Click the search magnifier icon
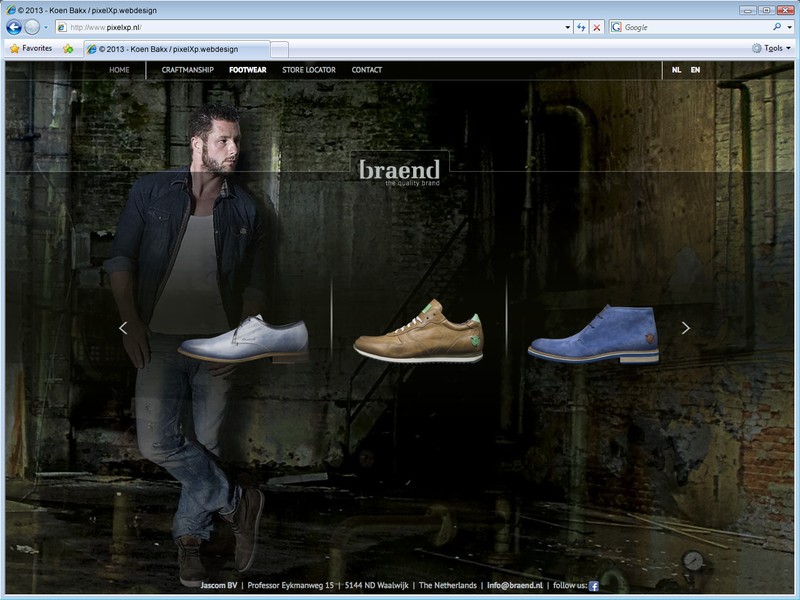 pyautogui.click(x=776, y=27)
